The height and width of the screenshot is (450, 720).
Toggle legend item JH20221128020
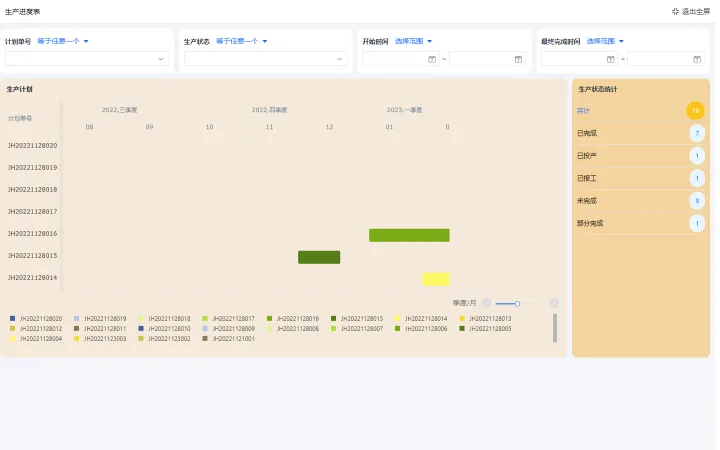[x=36, y=319]
